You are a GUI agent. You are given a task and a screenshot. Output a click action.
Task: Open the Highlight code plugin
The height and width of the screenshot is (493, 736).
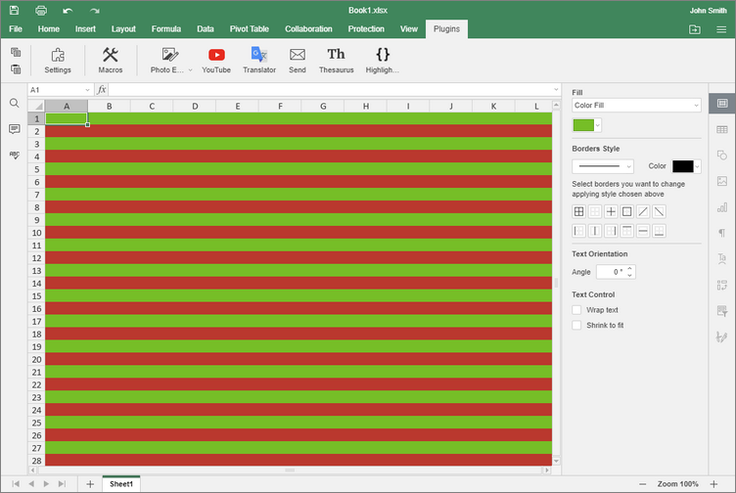tap(382, 61)
